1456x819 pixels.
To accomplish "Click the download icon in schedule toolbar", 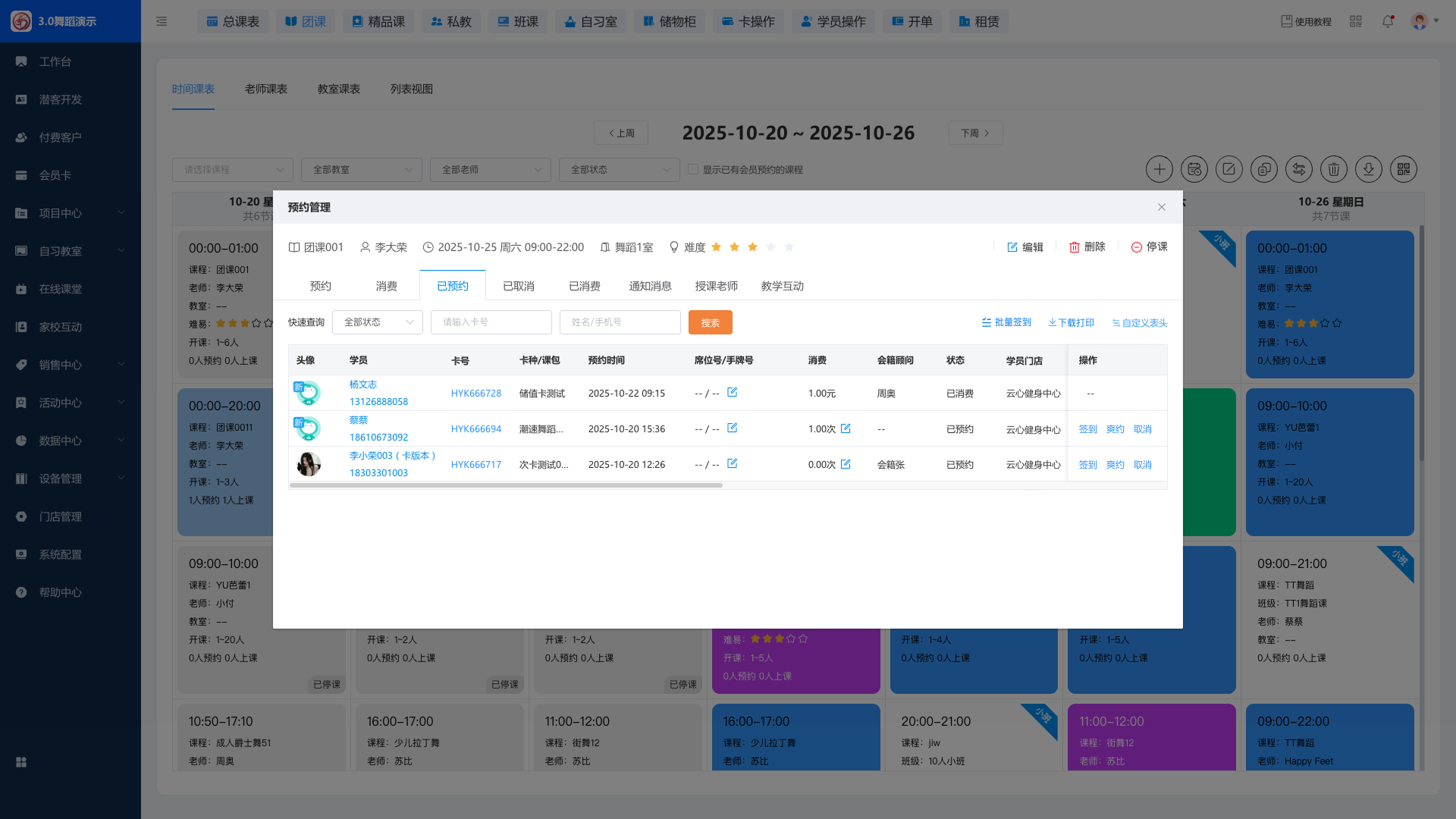I will click(x=1369, y=169).
